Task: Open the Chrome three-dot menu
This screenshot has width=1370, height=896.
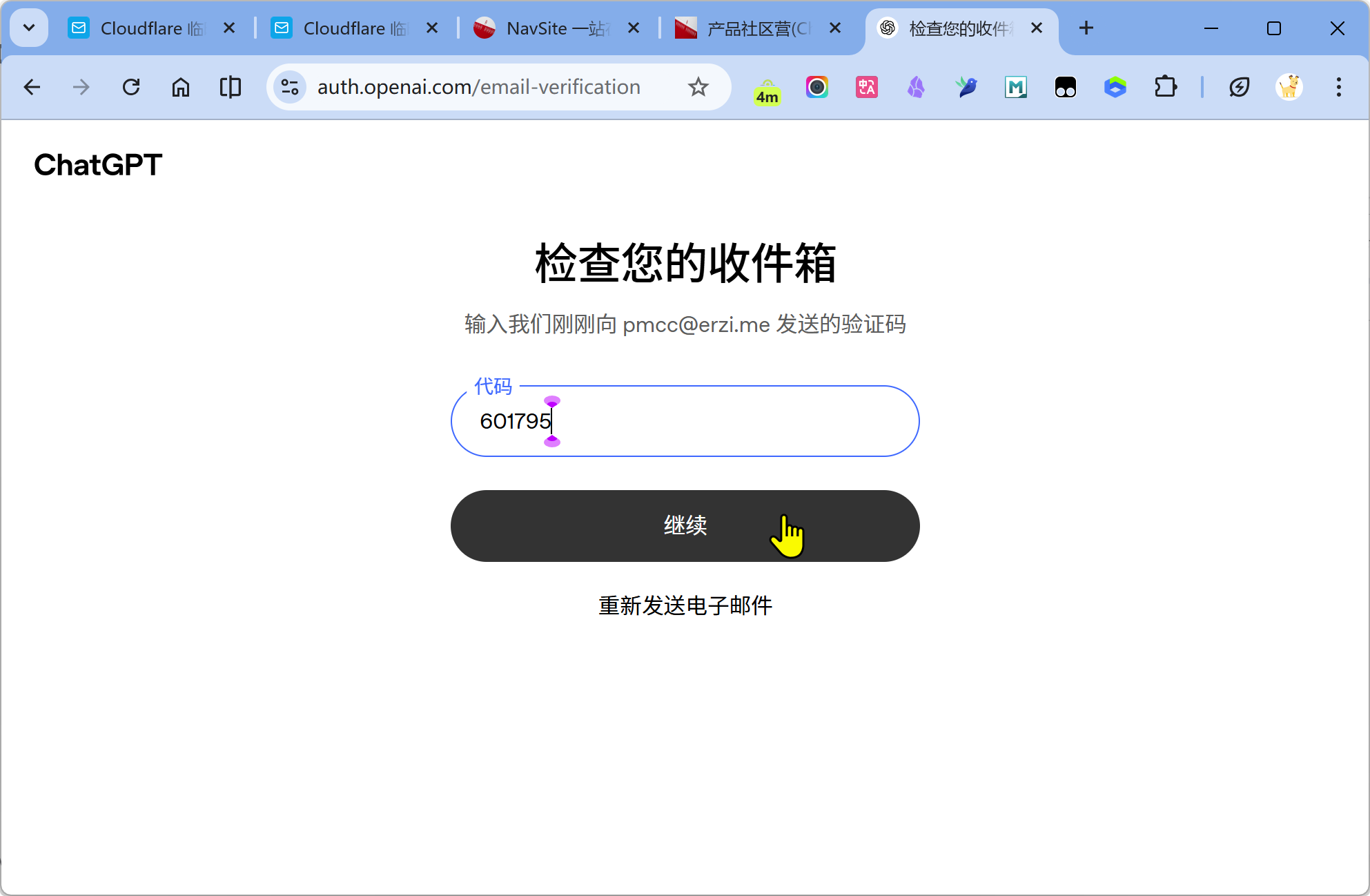Action: pos(1338,87)
